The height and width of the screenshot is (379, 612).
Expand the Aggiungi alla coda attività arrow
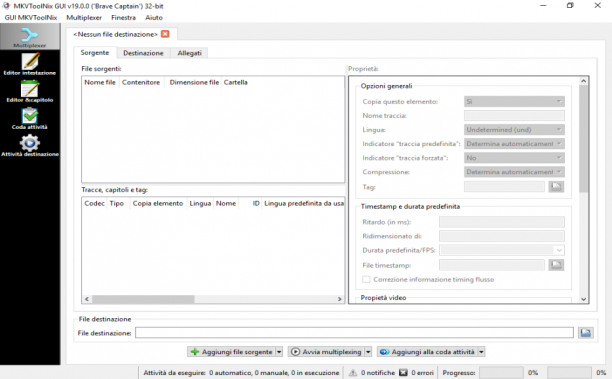[x=481, y=352]
